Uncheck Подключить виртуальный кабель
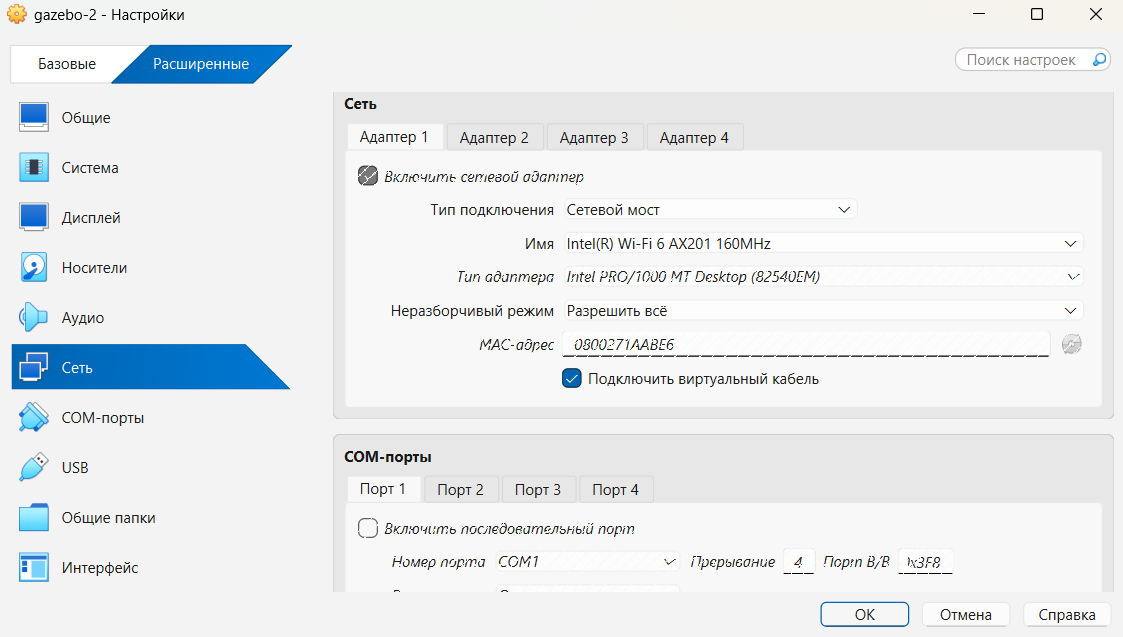 [572, 378]
